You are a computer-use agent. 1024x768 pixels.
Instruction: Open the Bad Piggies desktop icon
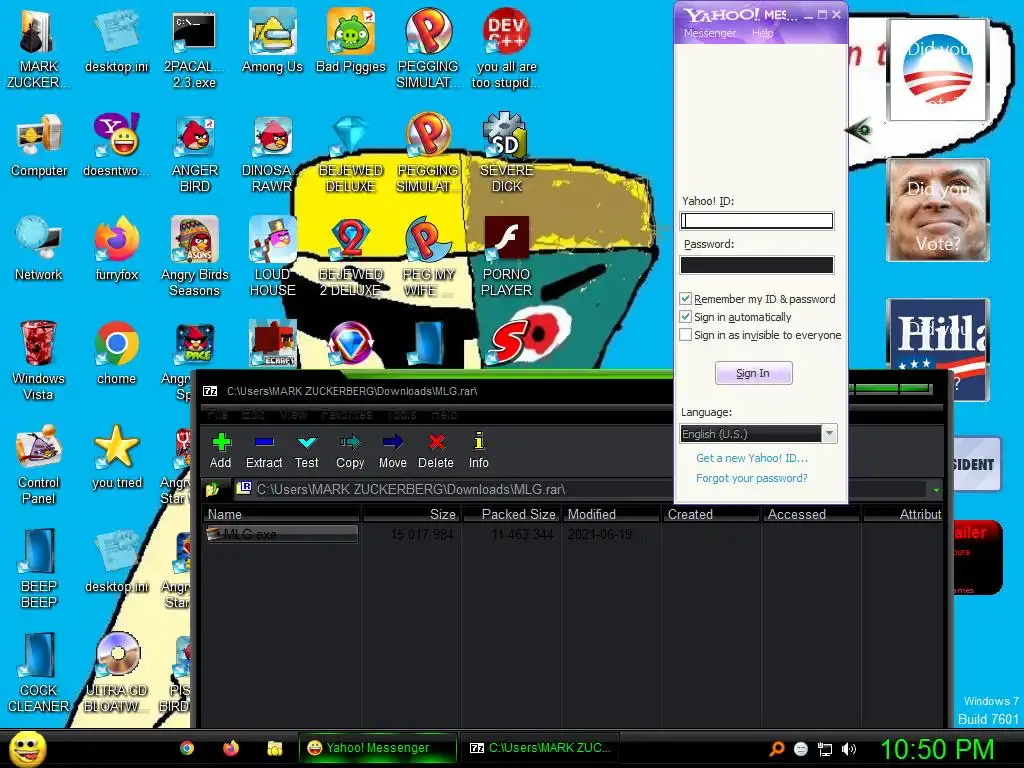(351, 41)
